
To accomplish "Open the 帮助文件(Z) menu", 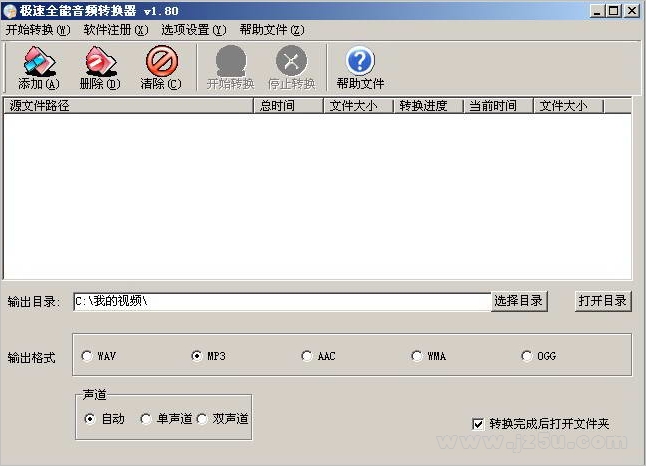I will [x=272, y=30].
